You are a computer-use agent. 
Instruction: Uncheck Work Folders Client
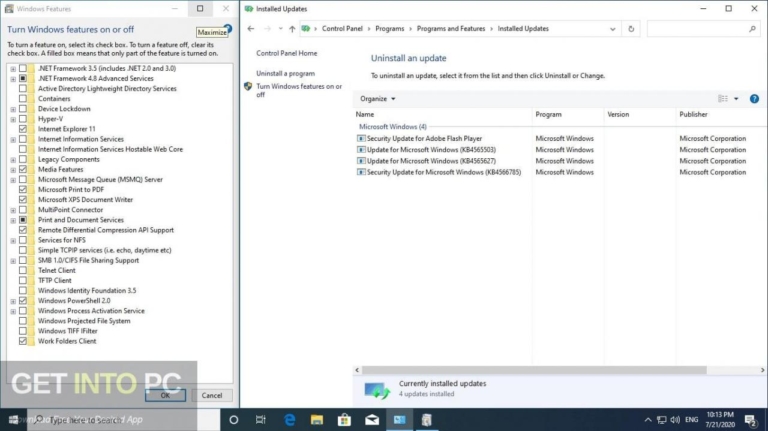(x=23, y=341)
